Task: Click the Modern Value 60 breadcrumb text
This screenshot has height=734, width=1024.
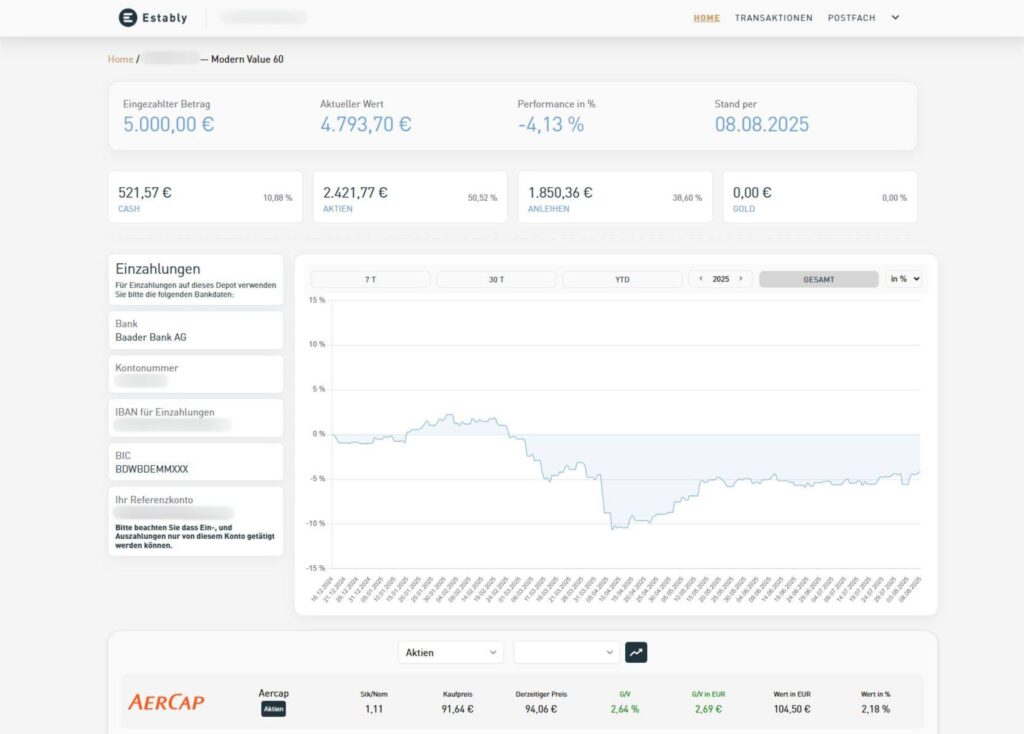Action: [x=247, y=59]
